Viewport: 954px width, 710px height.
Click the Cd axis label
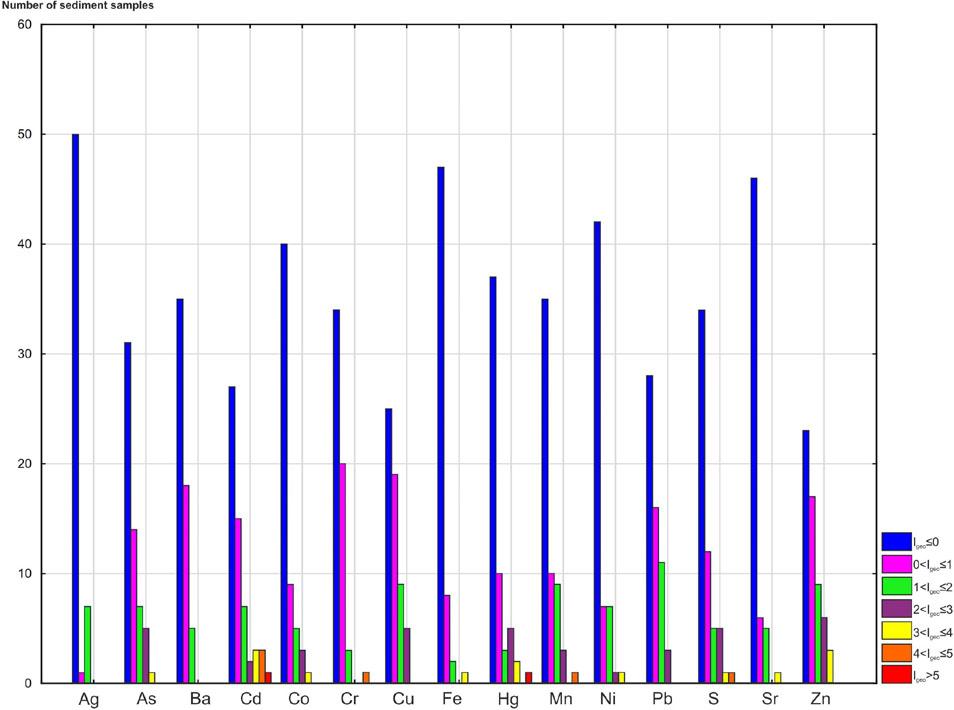250,698
